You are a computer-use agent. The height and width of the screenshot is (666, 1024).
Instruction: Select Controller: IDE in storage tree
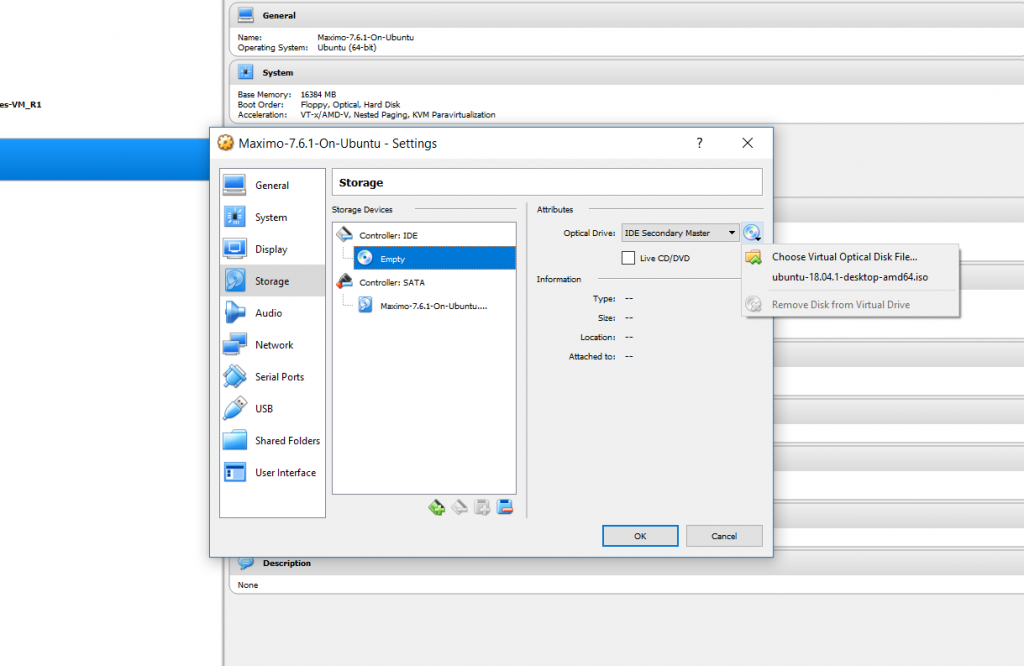click(x=388, y=236)
